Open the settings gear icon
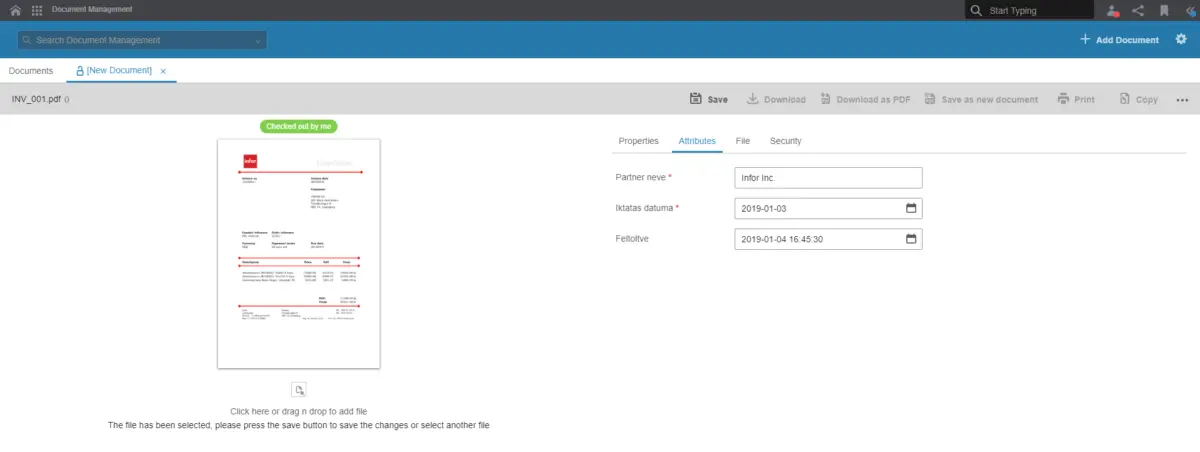 coord(1181,40)
